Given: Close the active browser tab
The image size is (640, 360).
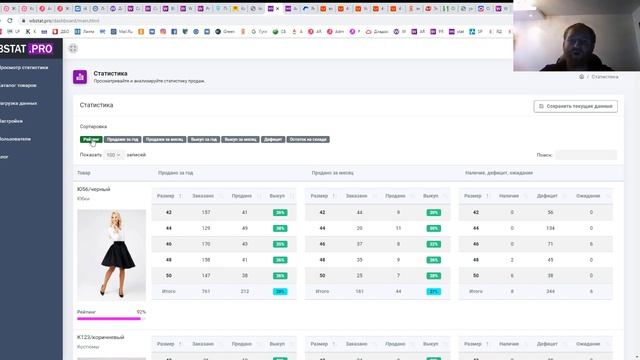Looking at the screenshot, I should pyautogui.click(x=278, y=9).
